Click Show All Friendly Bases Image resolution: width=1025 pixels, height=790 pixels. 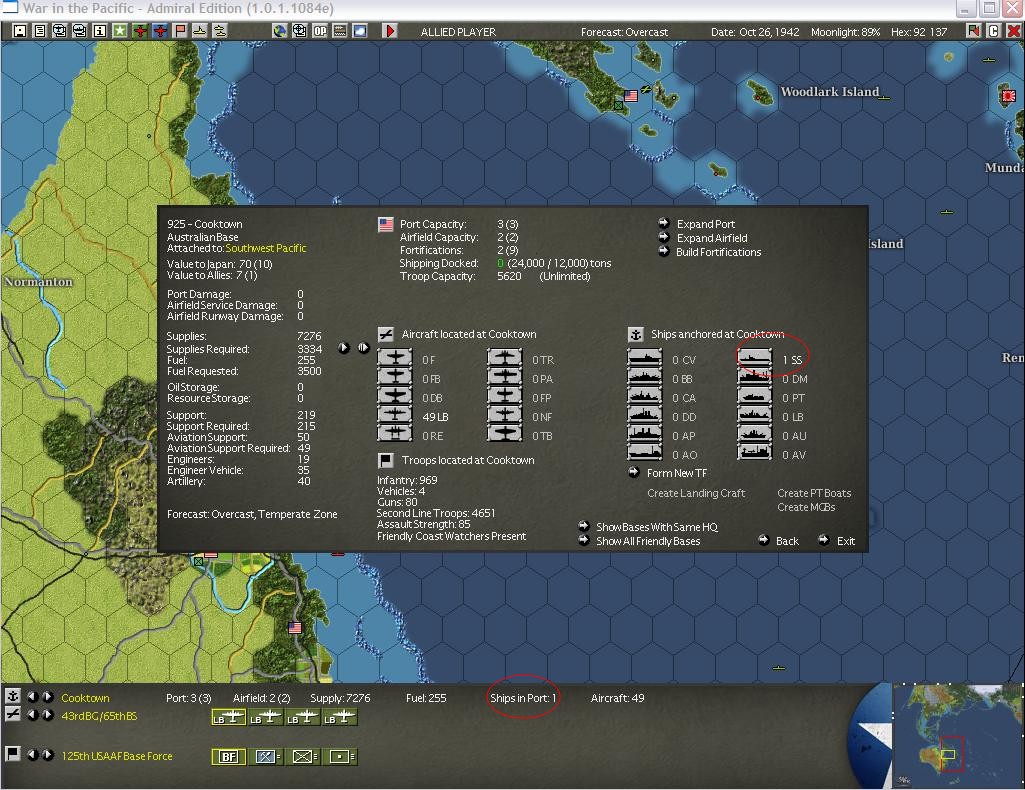click(648, 541)
